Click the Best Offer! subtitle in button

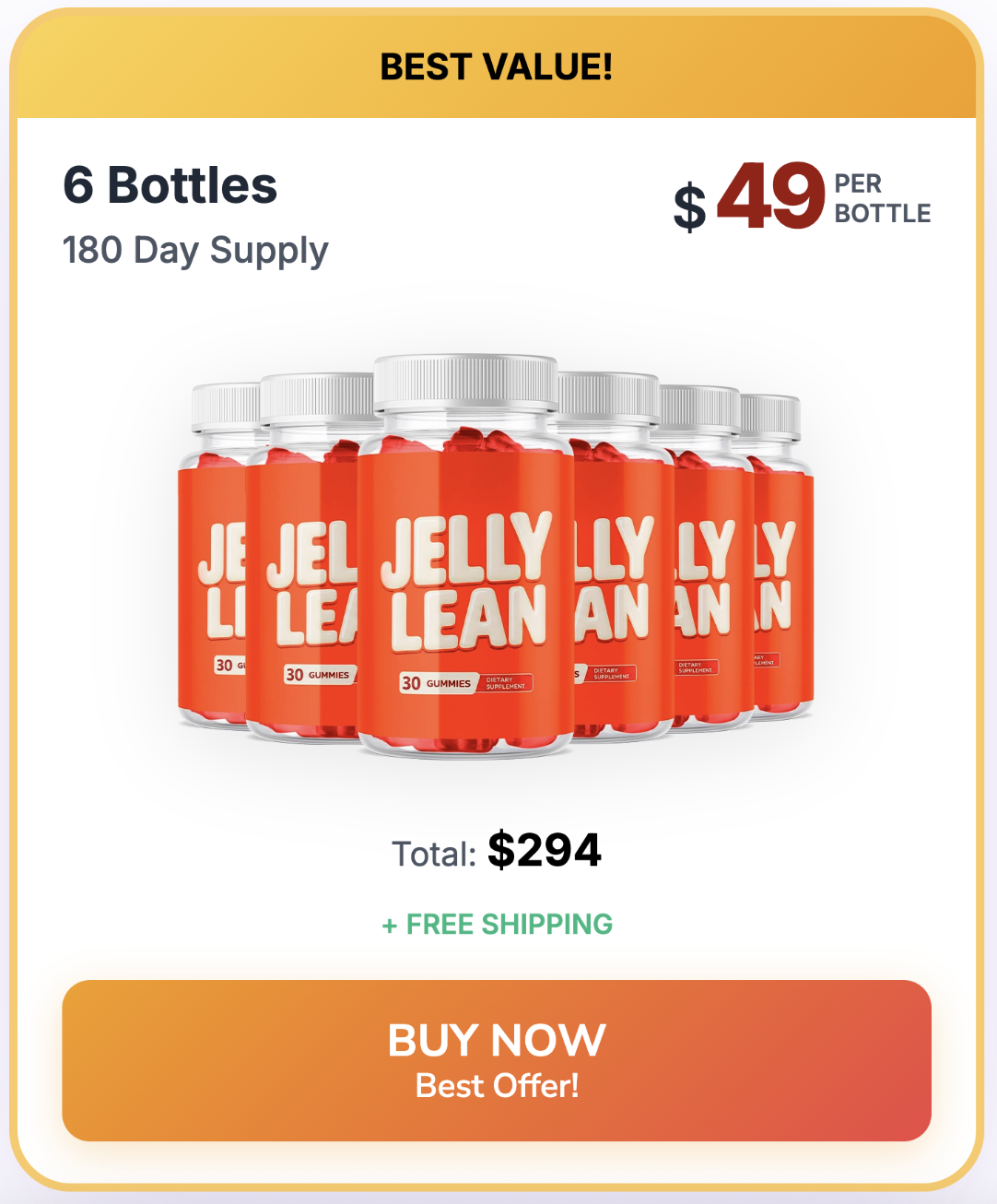tap(498, 1086)
